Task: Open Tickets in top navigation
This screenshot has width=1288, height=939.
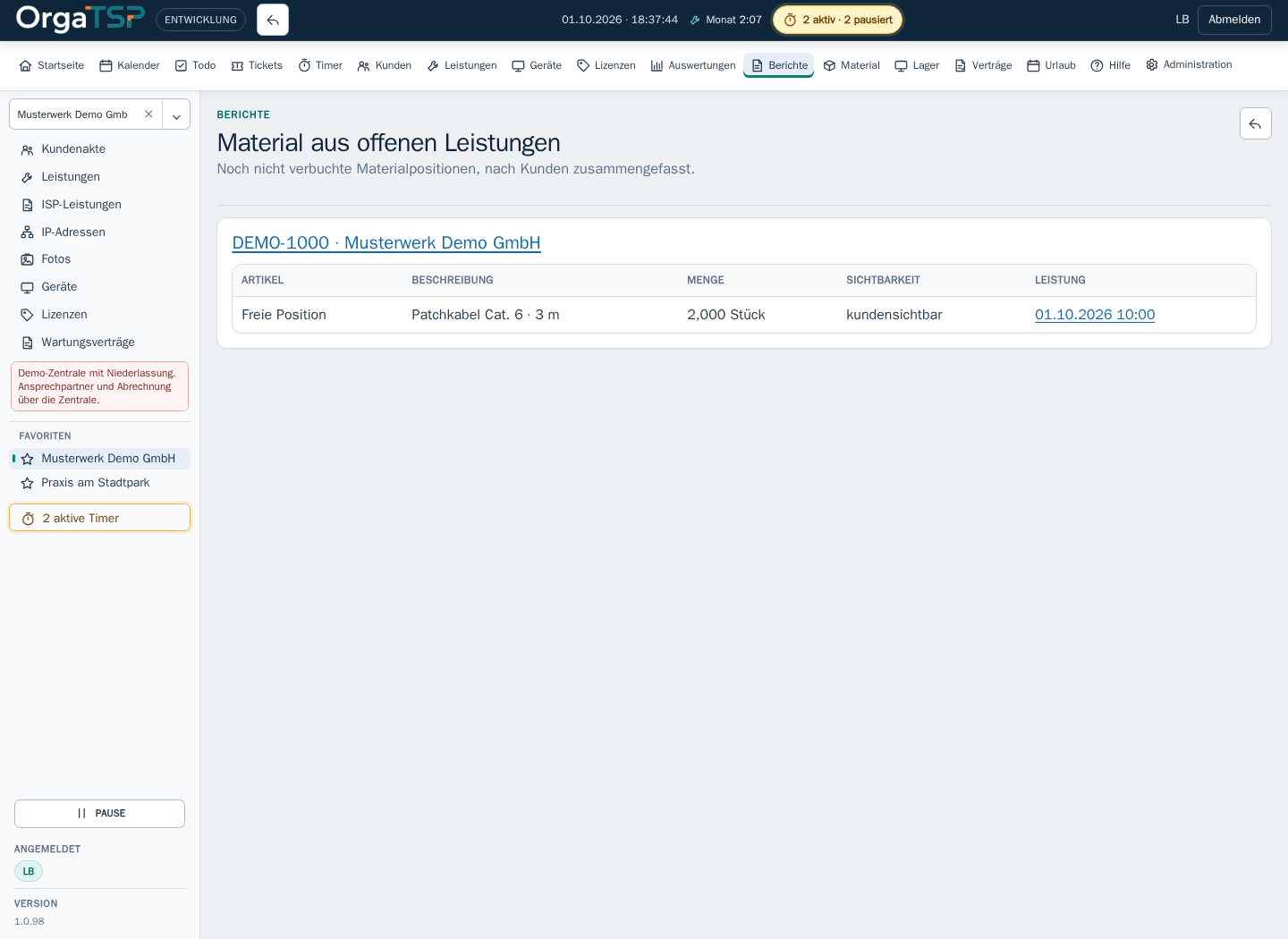Action: point(257,65)
